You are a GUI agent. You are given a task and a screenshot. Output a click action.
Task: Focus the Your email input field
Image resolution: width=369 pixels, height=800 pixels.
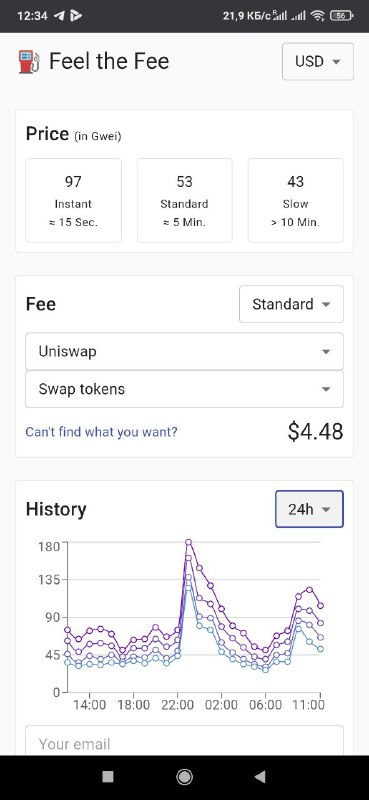[184, 742]
